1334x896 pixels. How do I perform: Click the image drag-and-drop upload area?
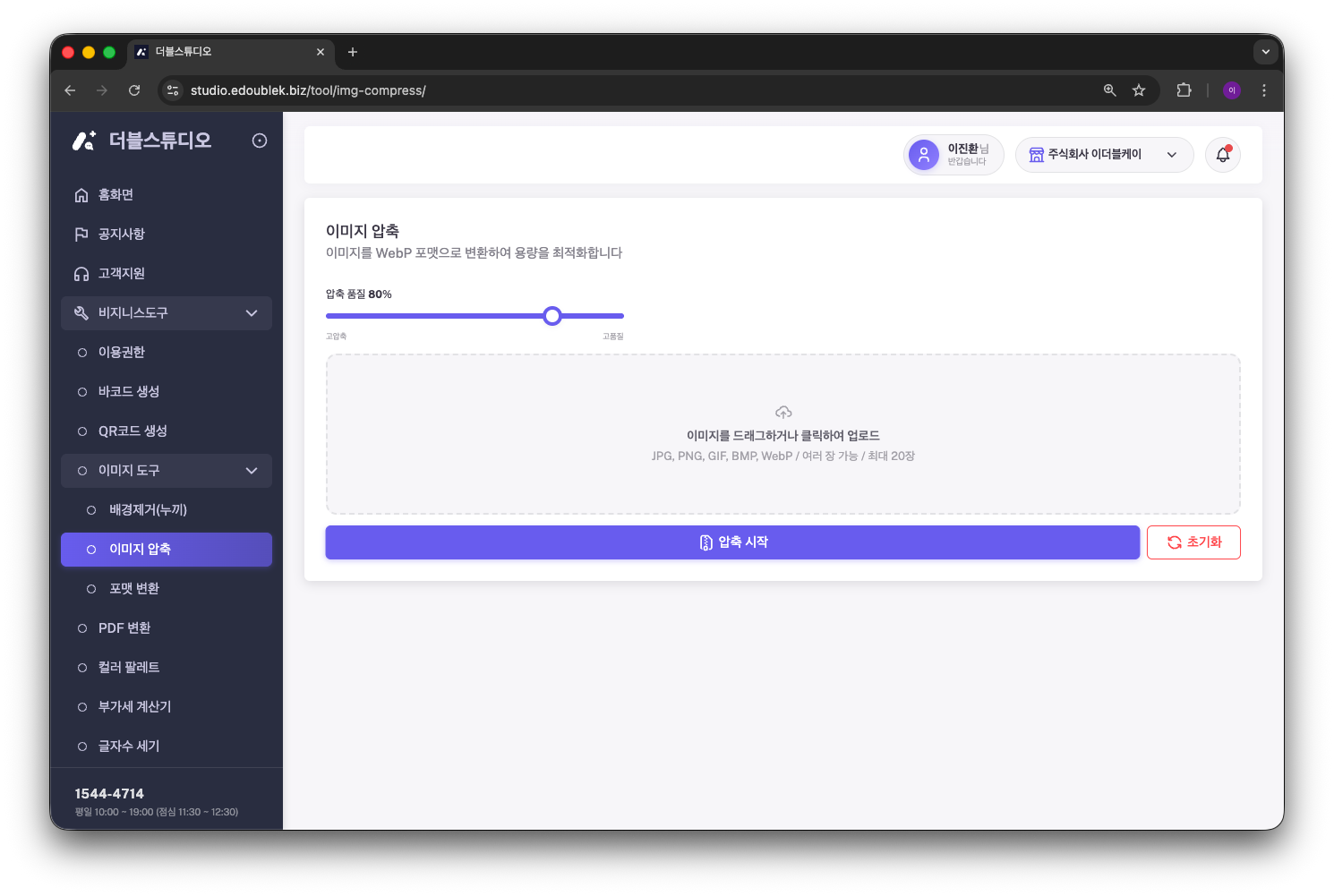click(783, 434)
